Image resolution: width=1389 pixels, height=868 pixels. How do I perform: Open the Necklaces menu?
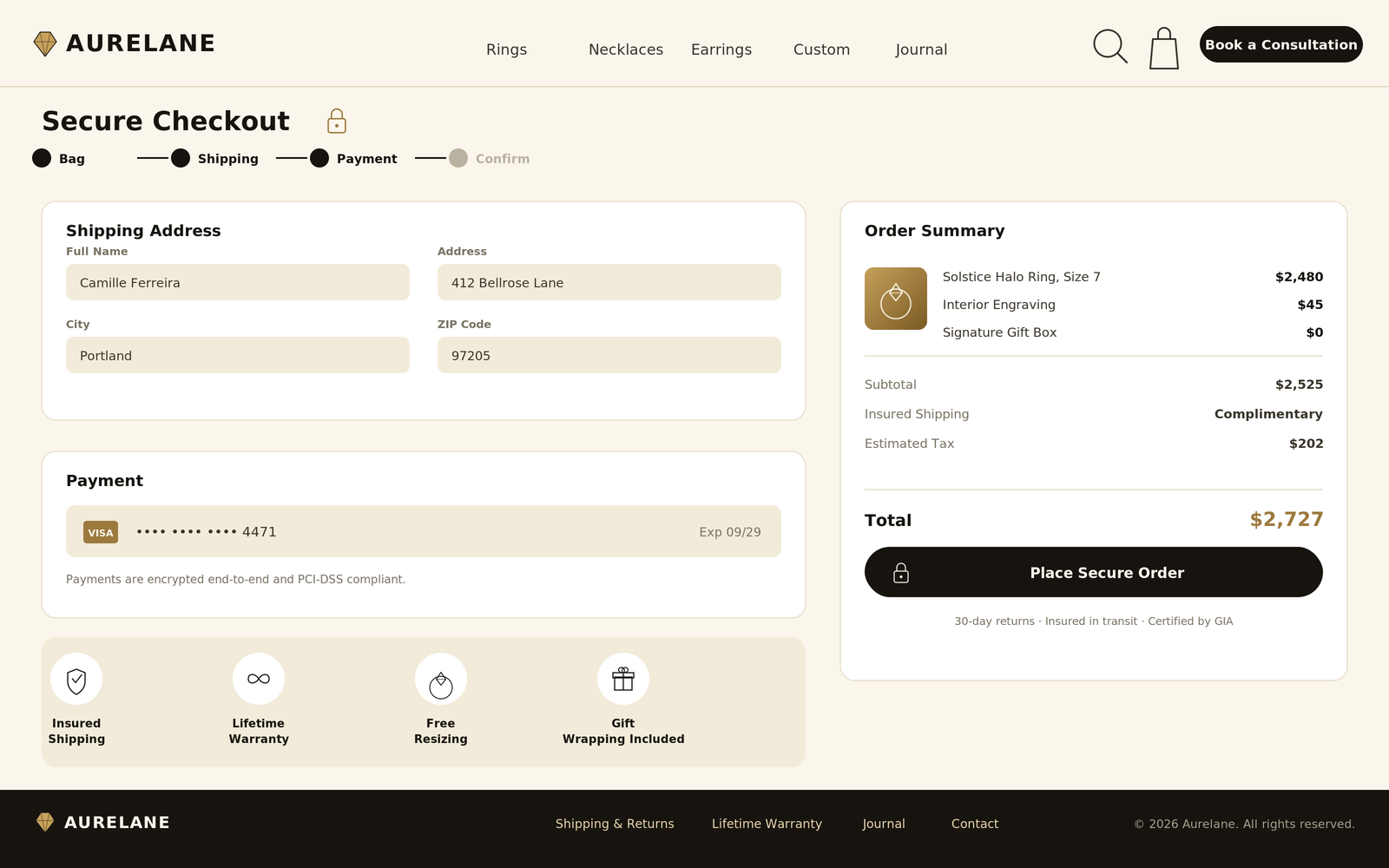pyautogui.click(x=626, y=49)
